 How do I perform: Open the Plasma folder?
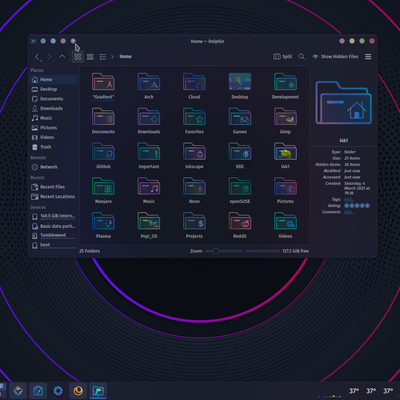(x=103, y=225)
